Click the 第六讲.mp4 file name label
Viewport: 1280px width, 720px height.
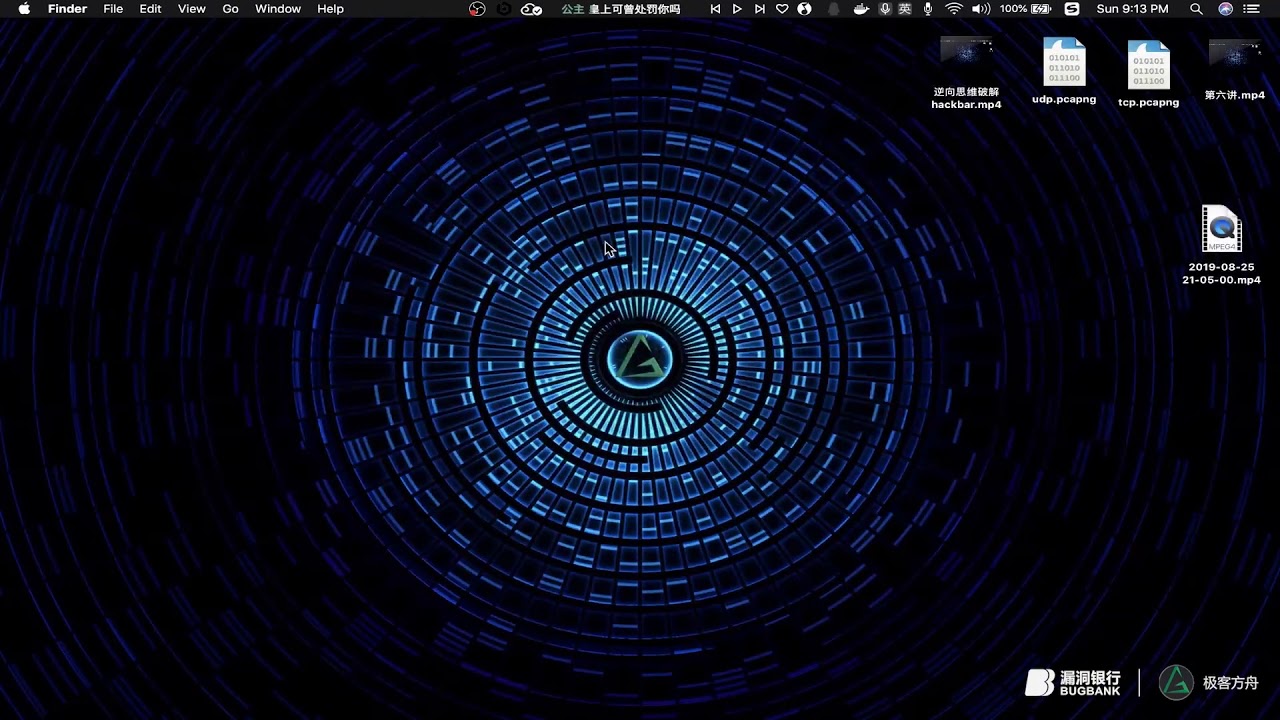1235,96
